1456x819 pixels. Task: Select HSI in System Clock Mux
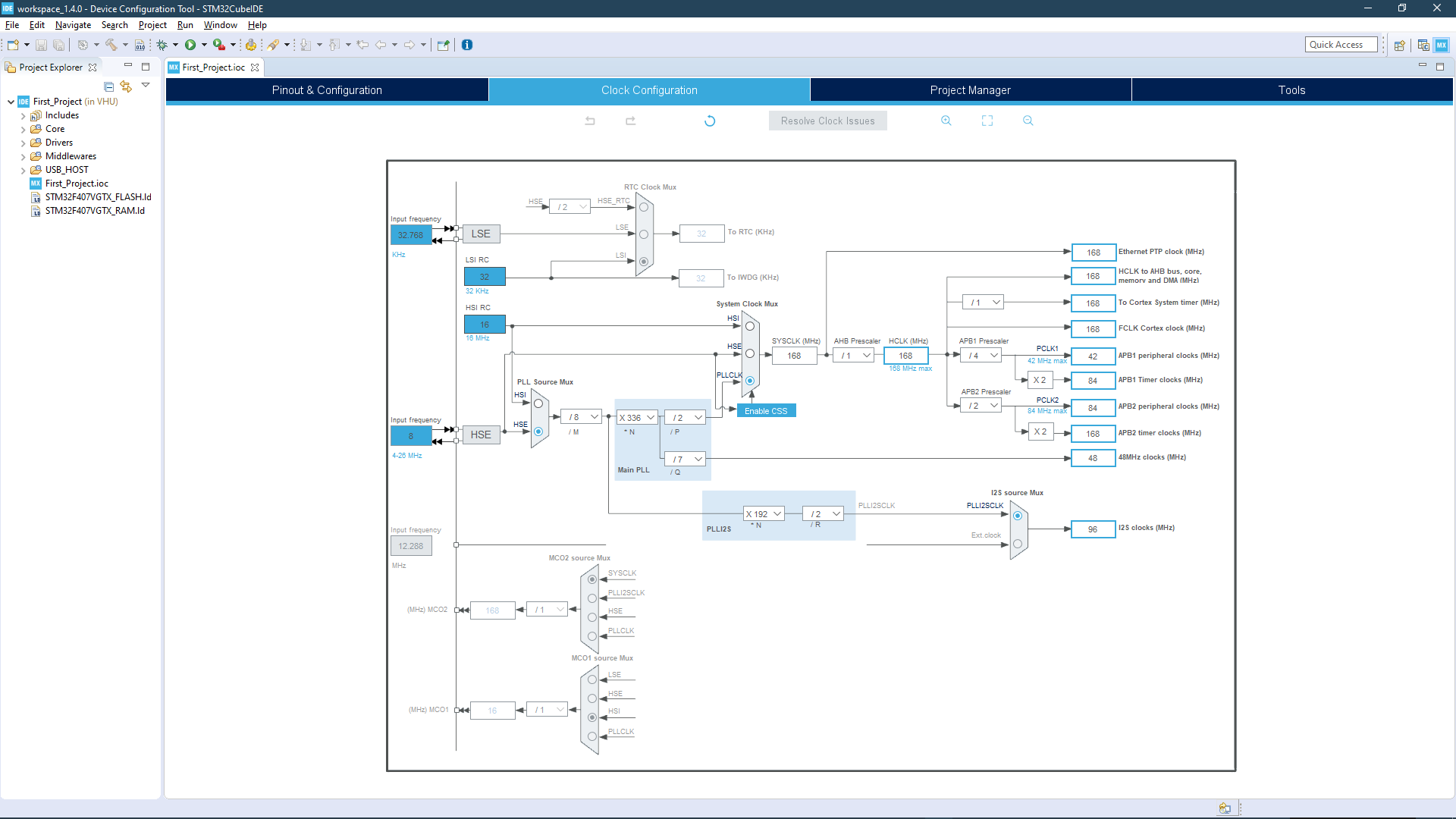[749, 326]
